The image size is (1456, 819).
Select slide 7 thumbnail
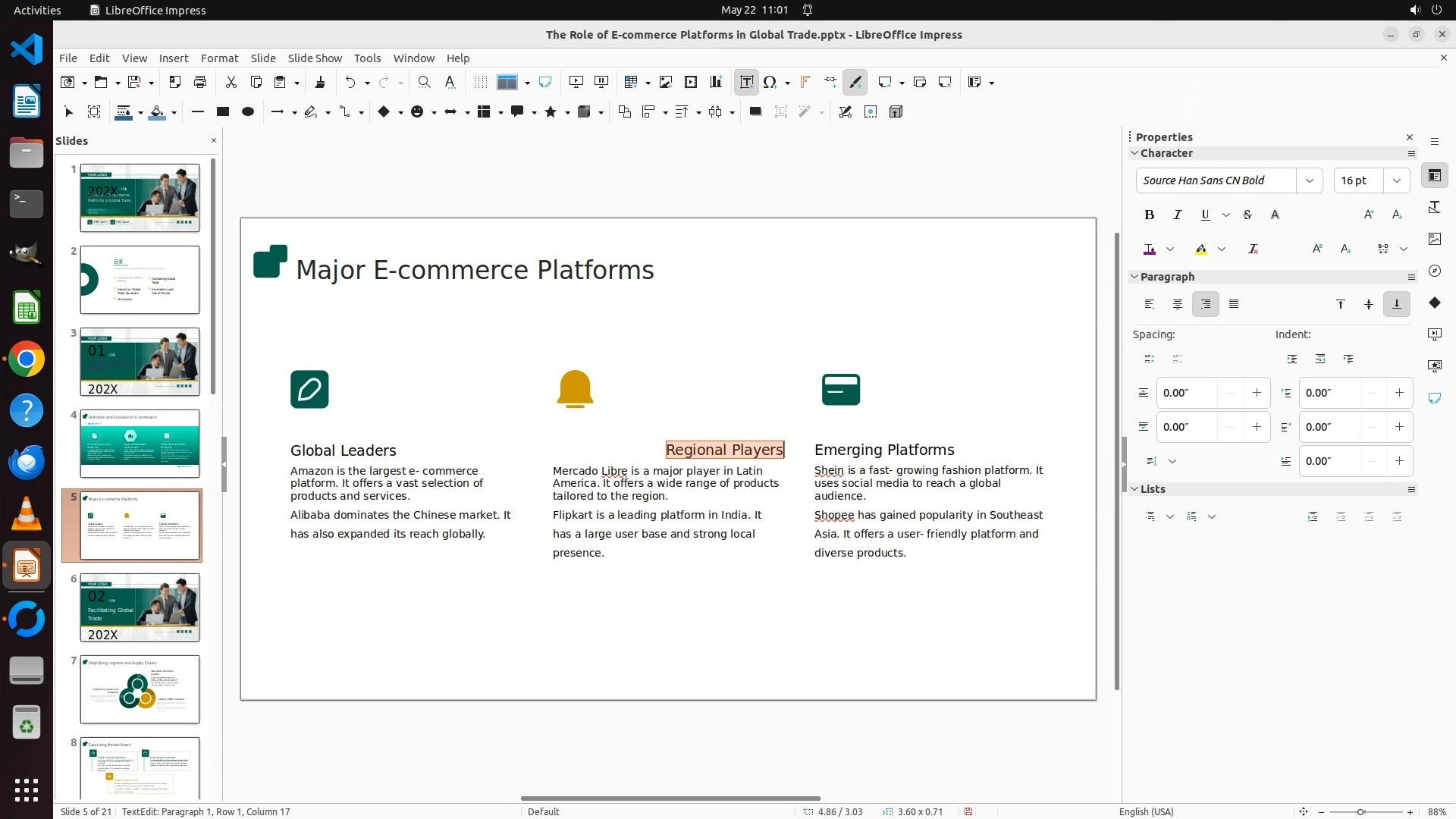(x=140, y=689)
